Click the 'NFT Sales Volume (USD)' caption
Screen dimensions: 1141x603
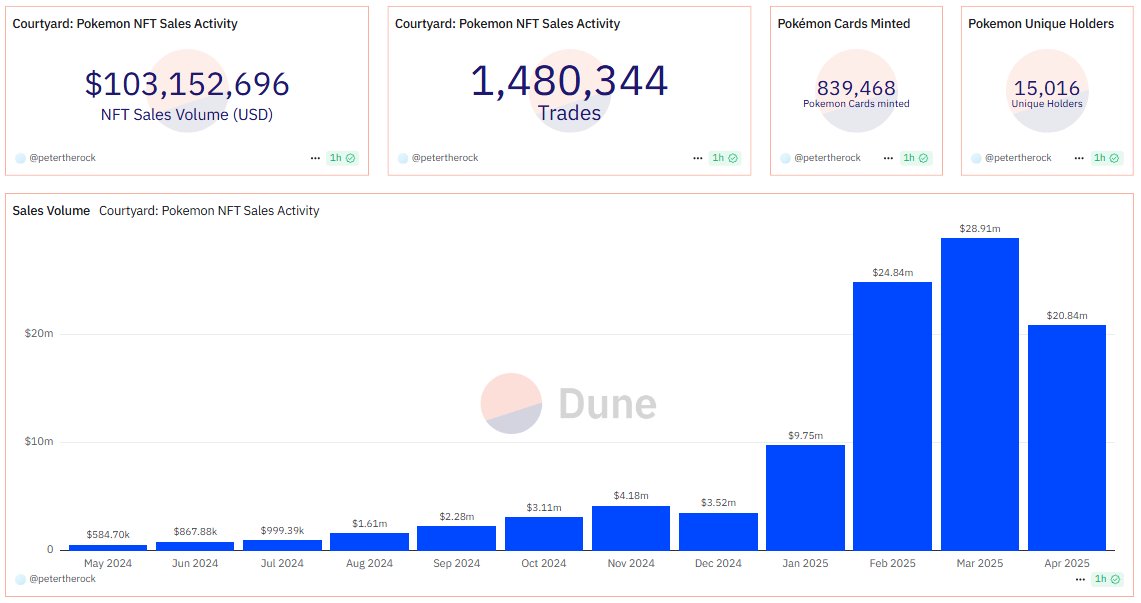[187, 115]
